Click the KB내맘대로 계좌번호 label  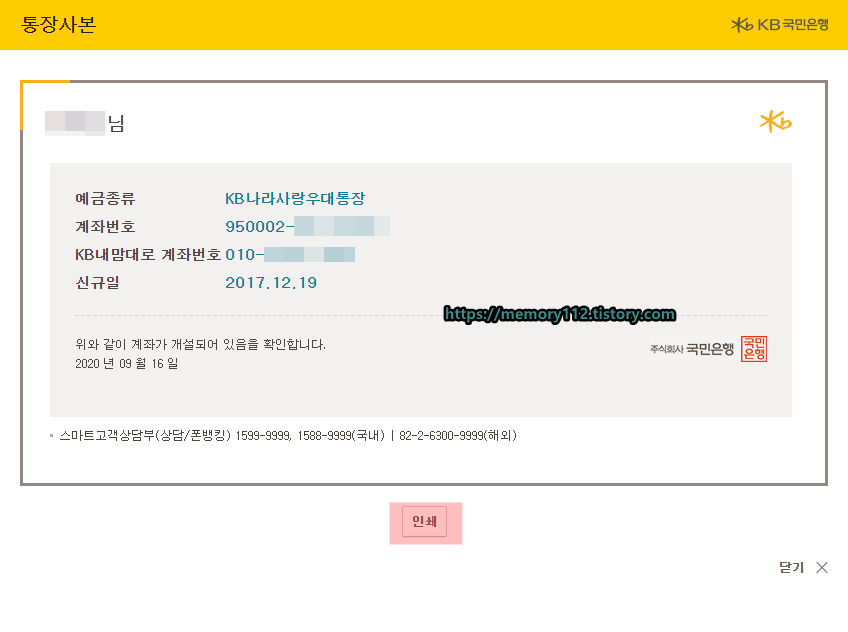(x=148, y=254)
